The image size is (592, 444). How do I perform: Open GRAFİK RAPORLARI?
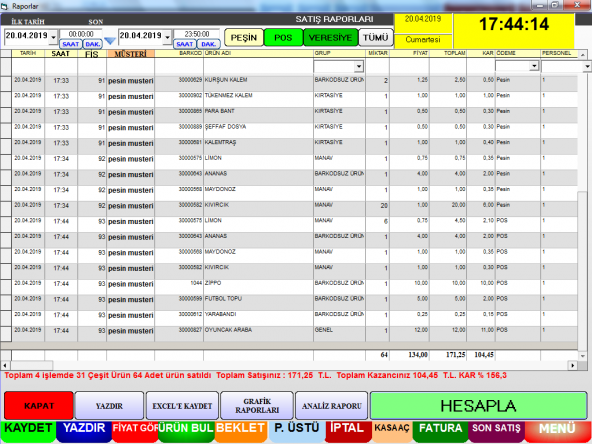257,406
